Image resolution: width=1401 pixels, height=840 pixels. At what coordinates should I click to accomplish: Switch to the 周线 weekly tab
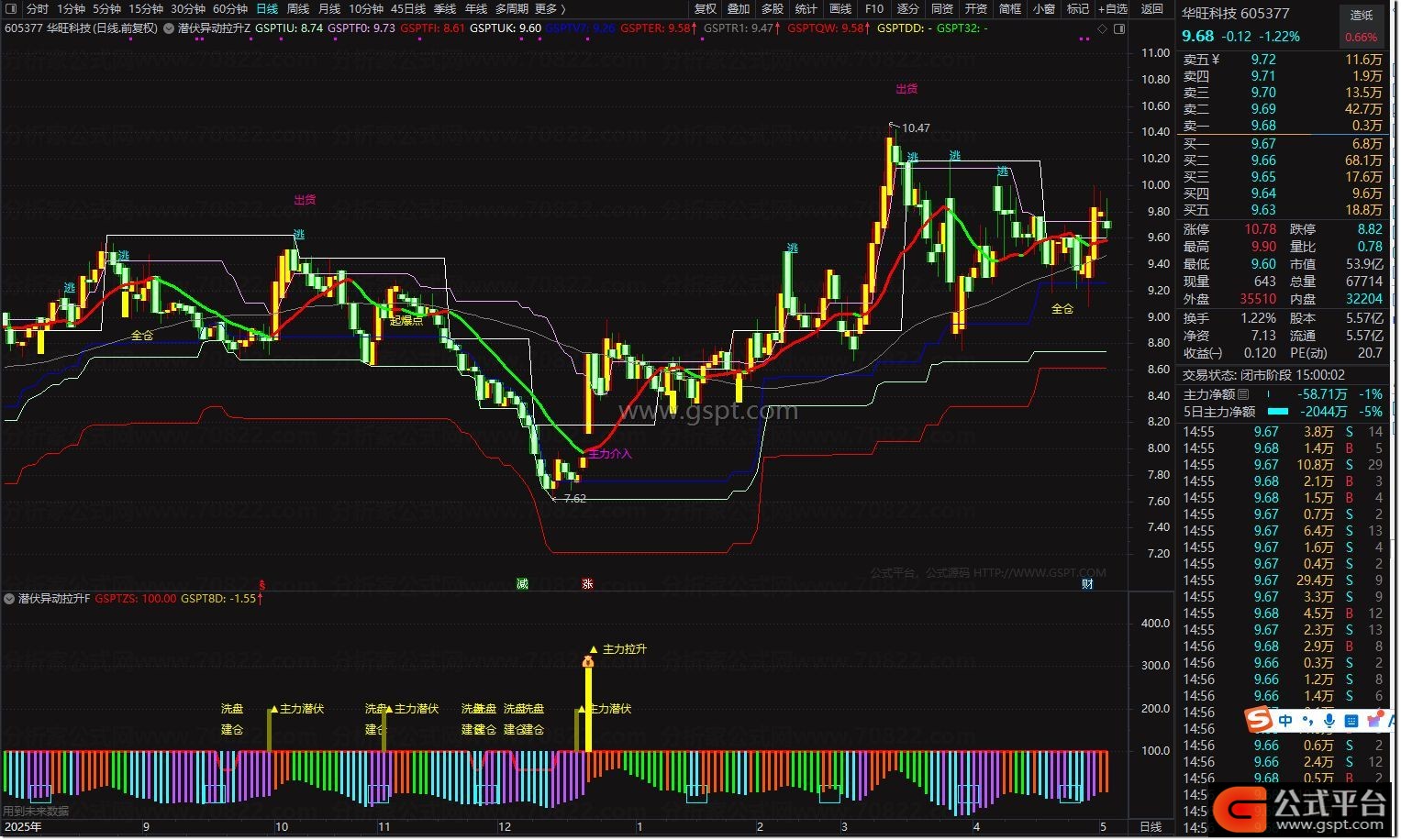tap(298, 9)
